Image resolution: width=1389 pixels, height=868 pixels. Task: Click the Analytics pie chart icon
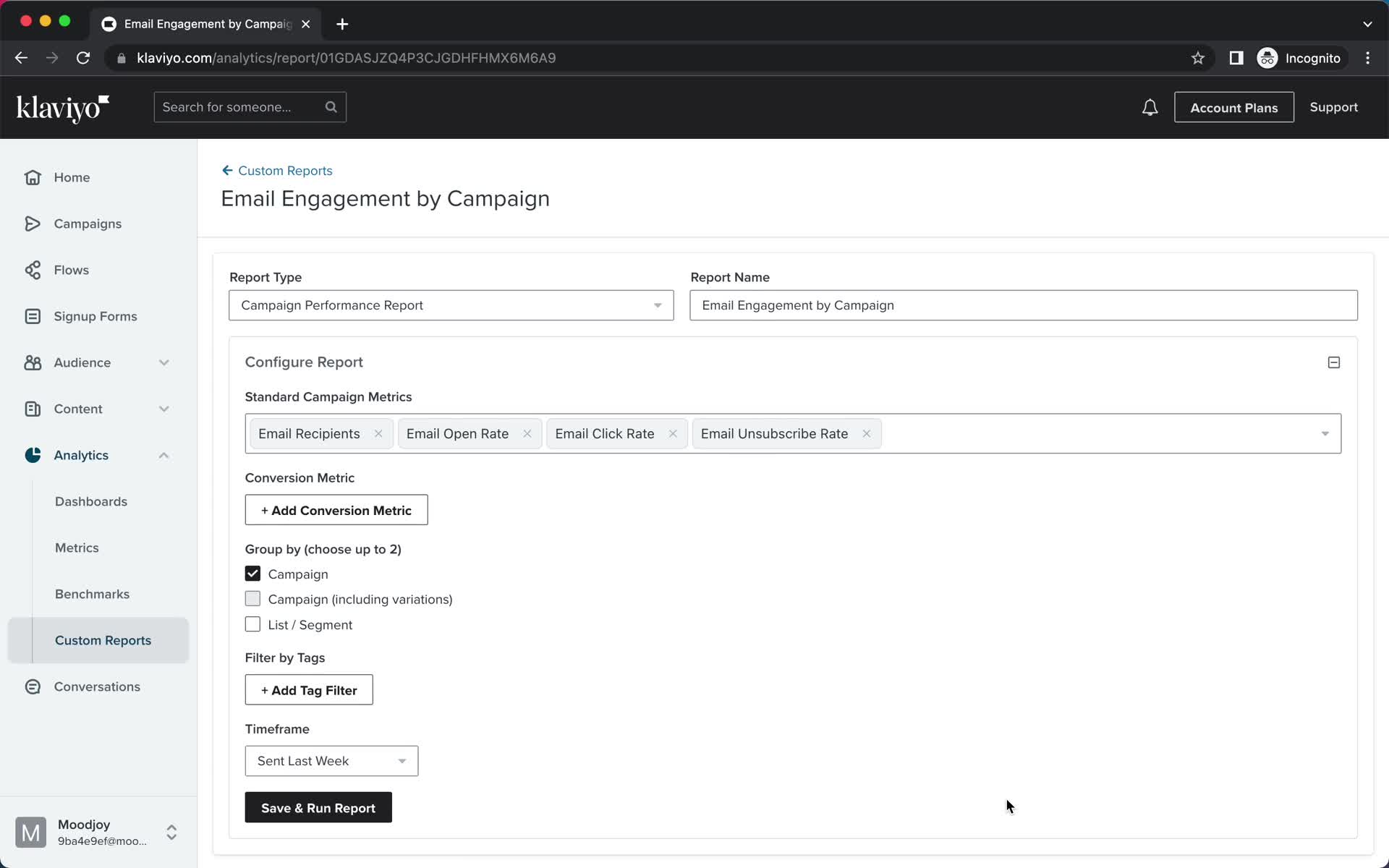tap(33, 455)
